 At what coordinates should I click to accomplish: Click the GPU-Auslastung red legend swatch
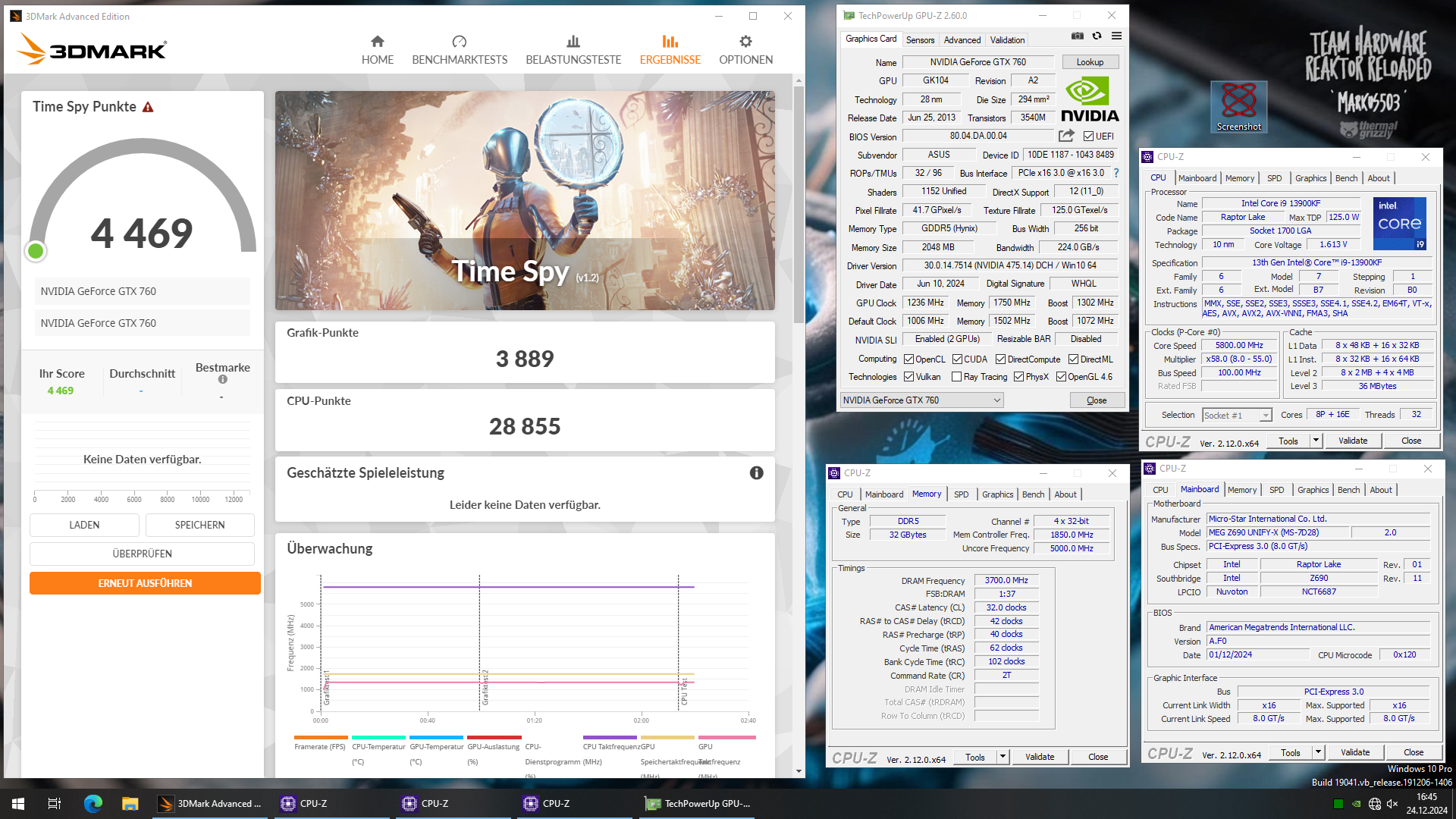pos(494,737)
